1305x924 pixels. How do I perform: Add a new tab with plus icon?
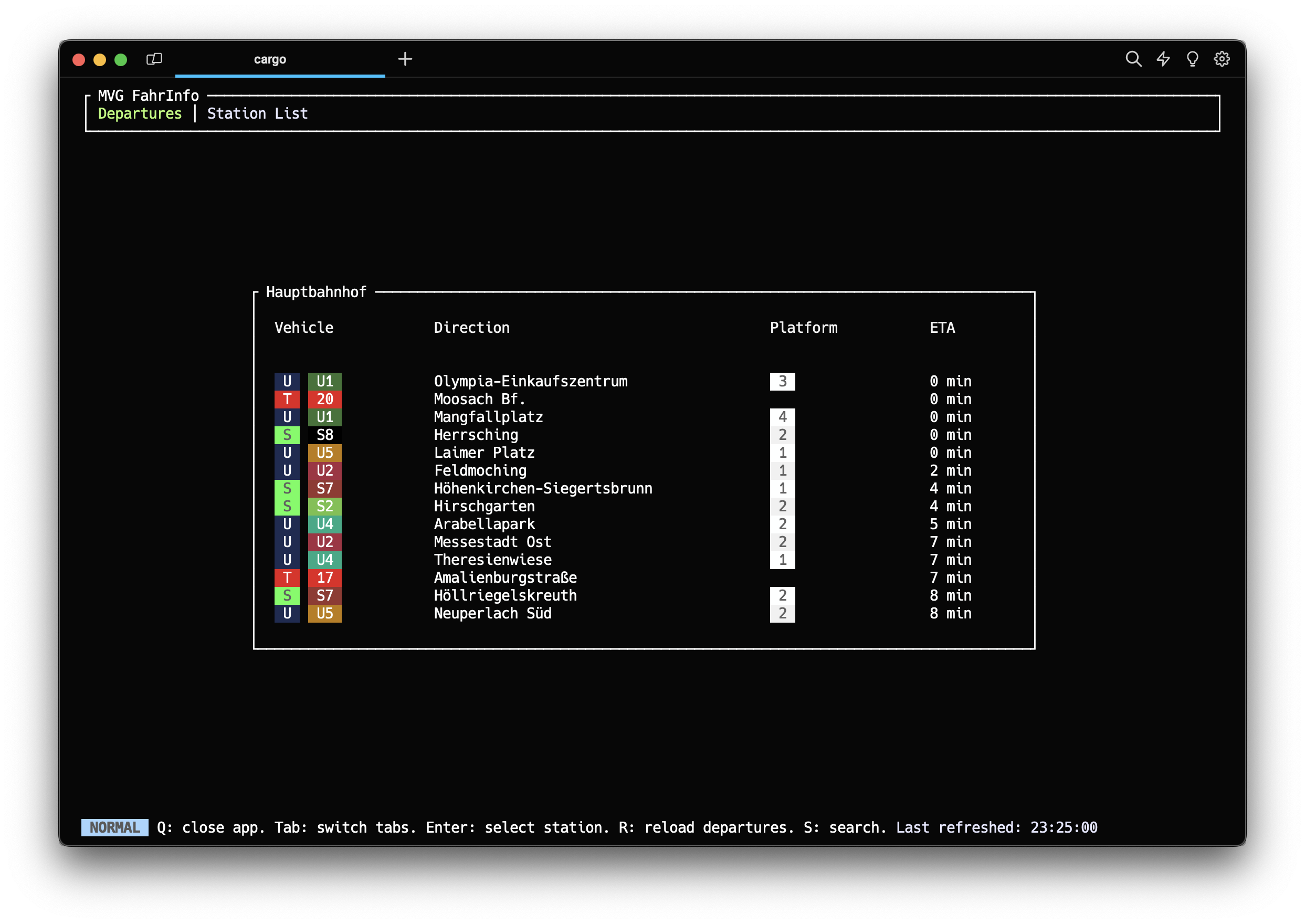[x=405, y=59]
